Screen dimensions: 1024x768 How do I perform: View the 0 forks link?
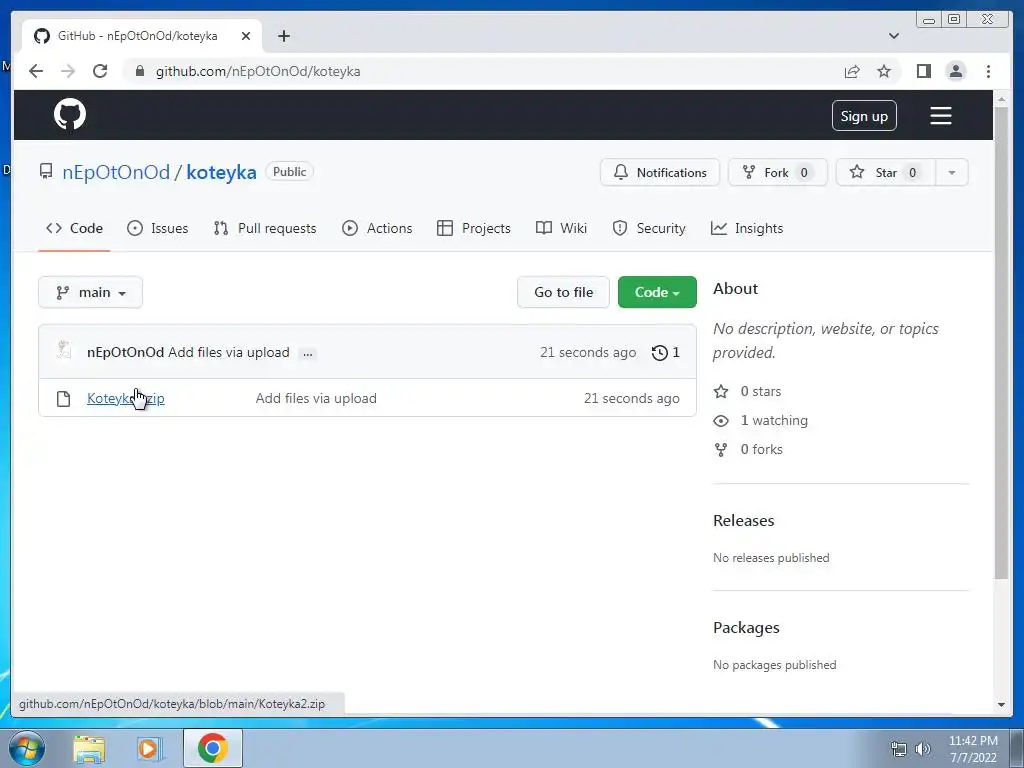pos(748,449)
